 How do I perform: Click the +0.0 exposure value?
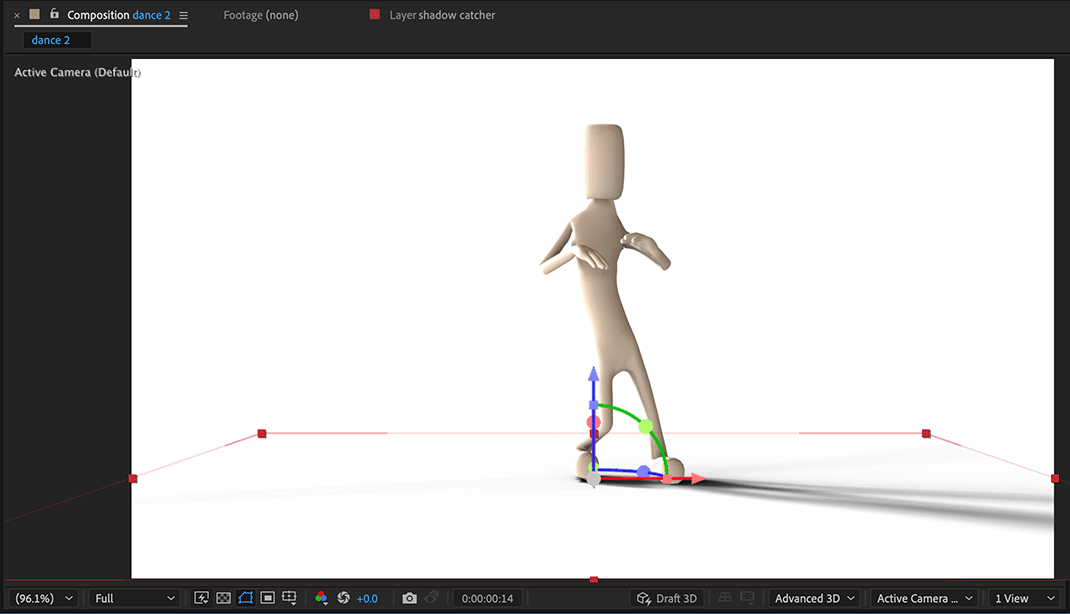pyautogui.click(x=367, y=598)
